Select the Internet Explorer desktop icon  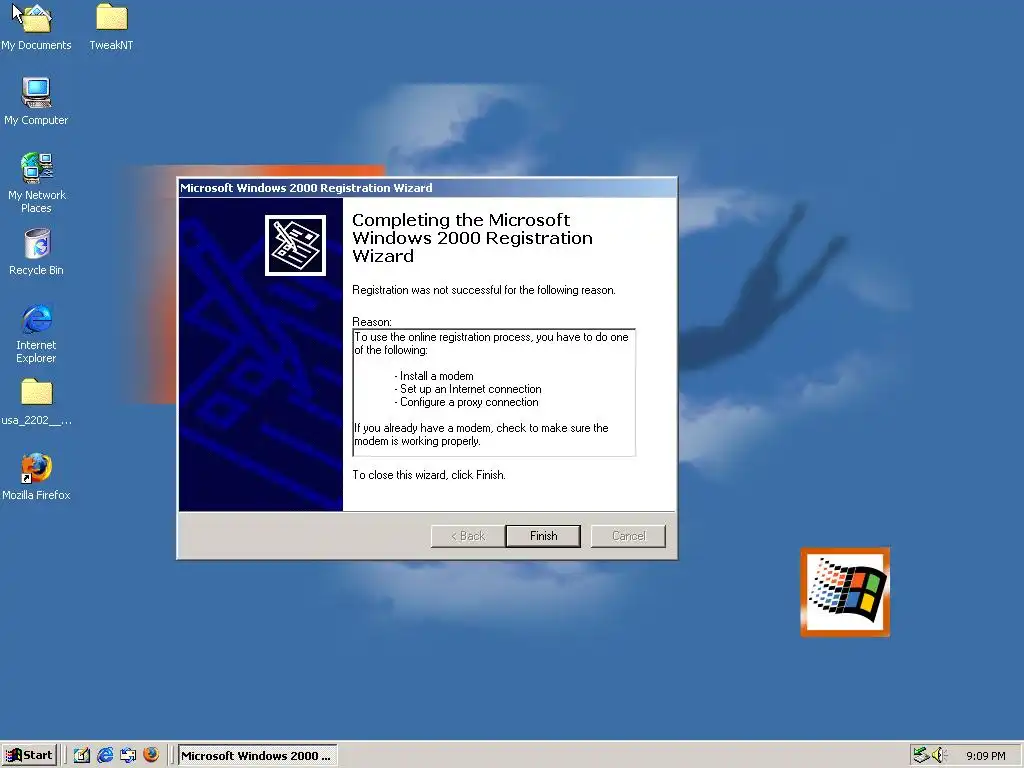tap(36, 334)
